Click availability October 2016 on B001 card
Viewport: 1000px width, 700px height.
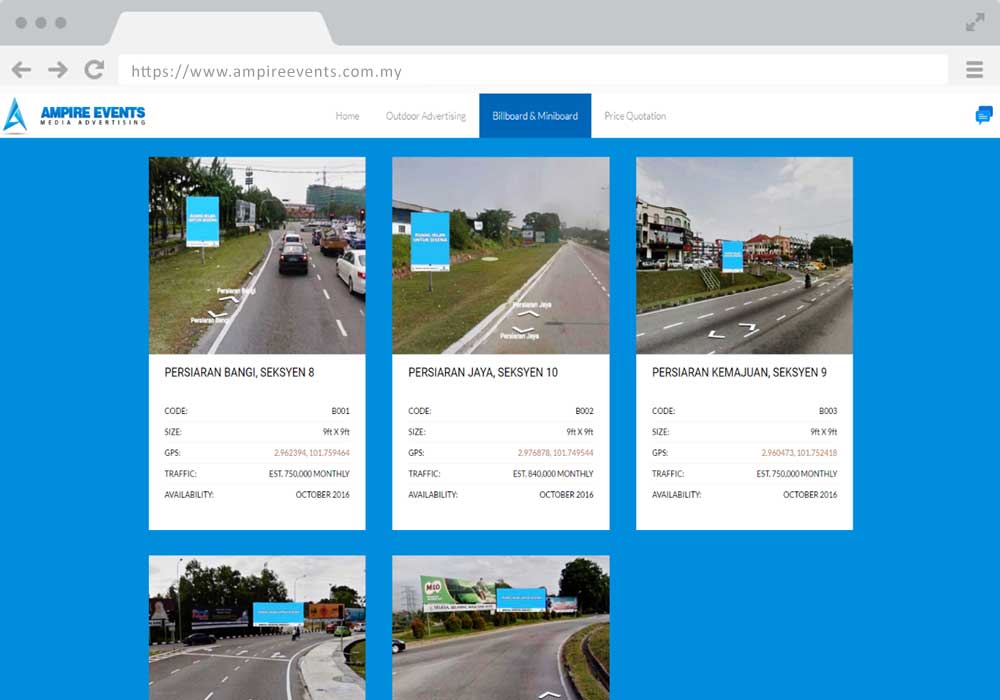(323, 495)
